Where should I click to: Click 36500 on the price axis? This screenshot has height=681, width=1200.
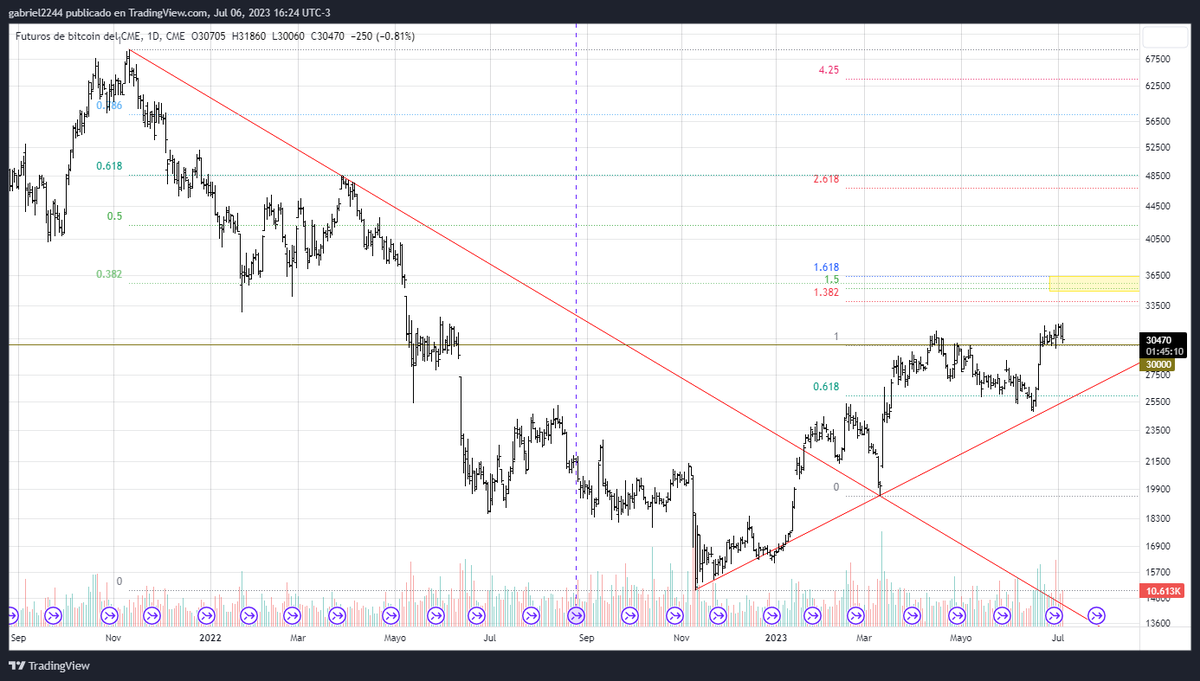point(1160,275)
